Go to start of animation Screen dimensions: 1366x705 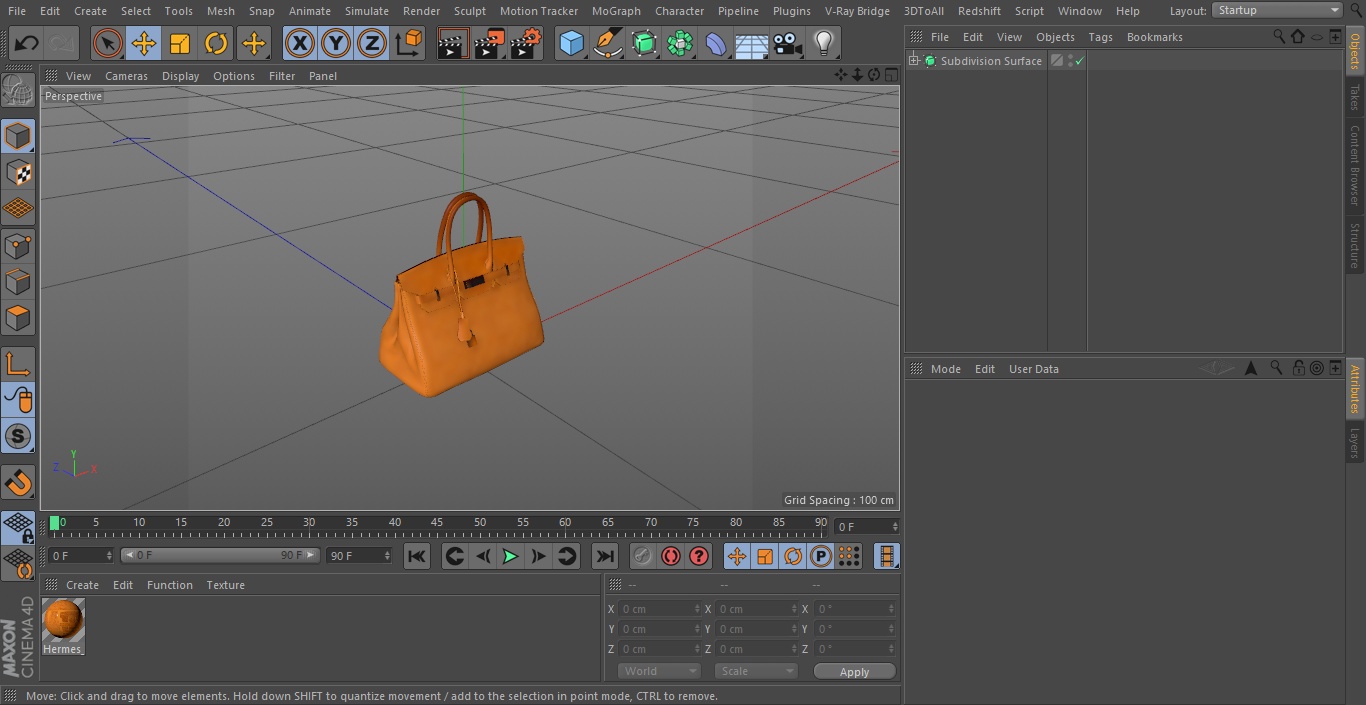417,556
